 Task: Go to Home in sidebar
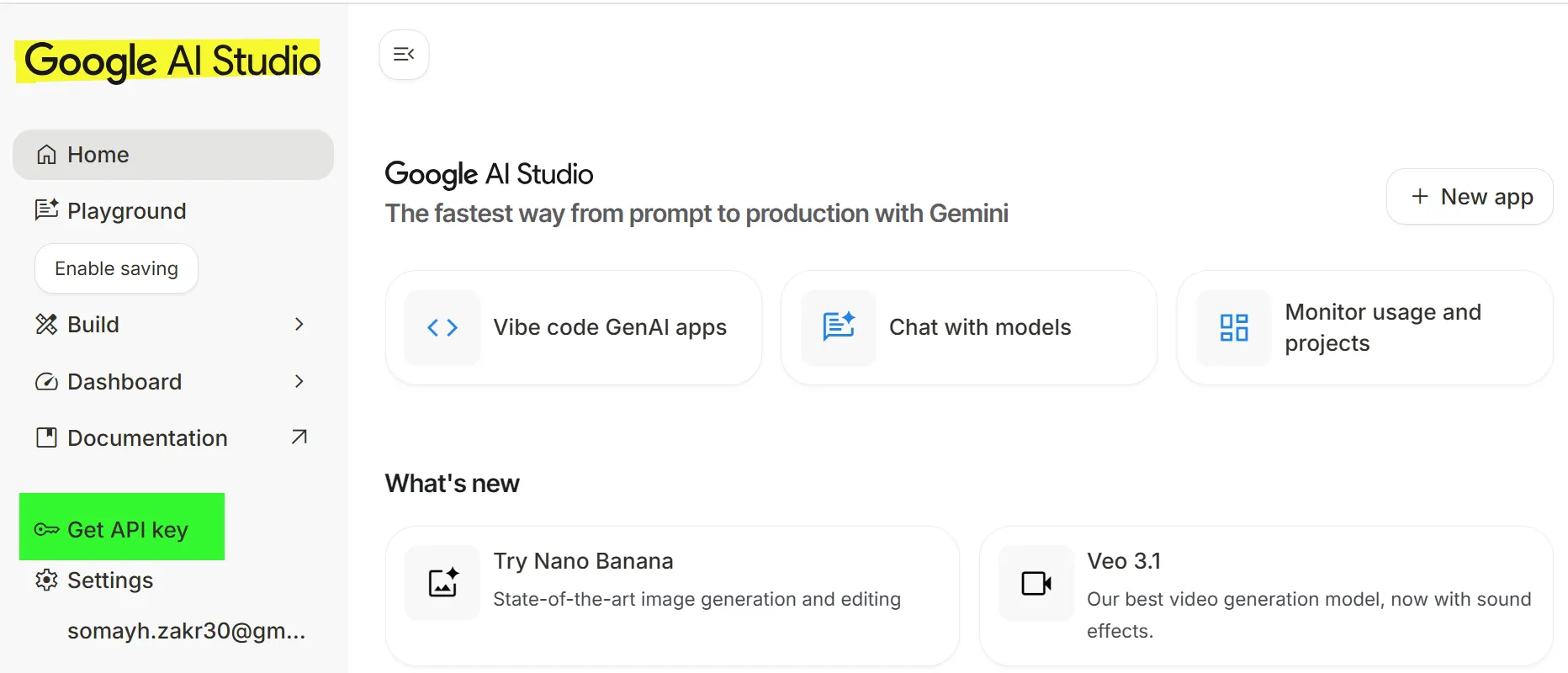pyautogui.click(x=173, y=155)
